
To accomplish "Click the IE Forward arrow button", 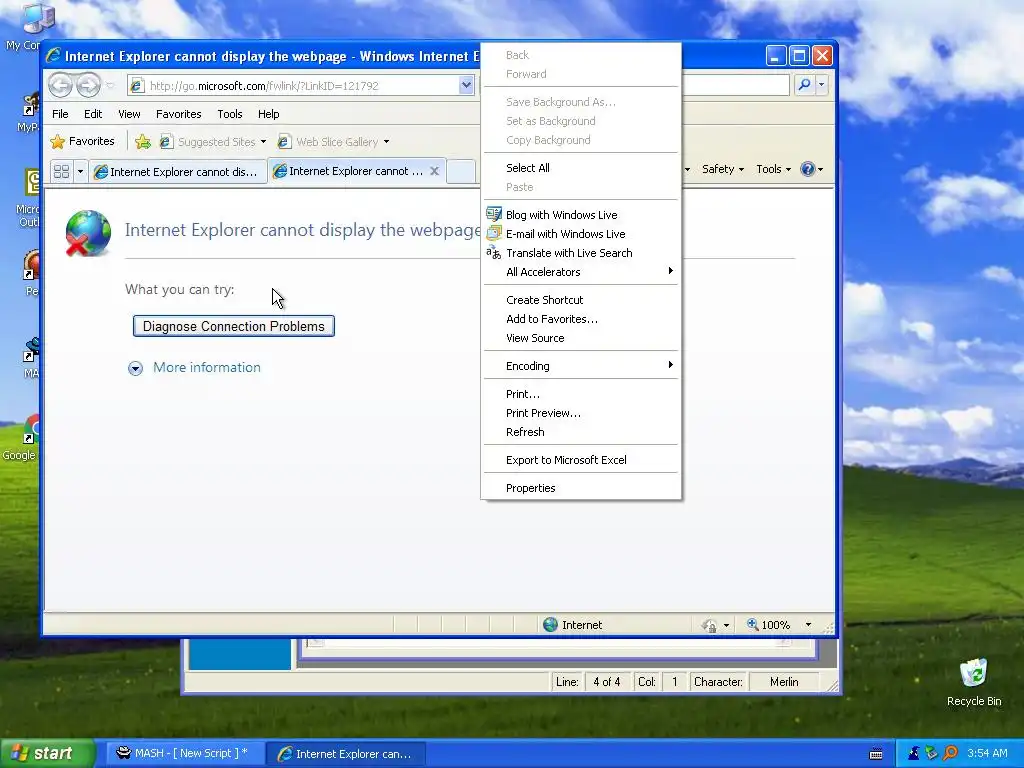I will coord(88,85).
